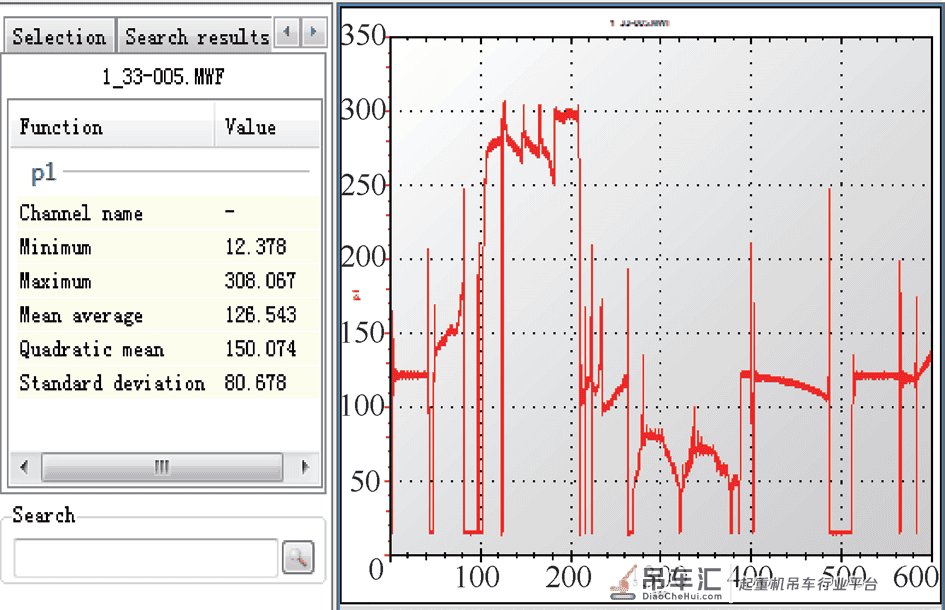Click the Mean average value 126.543
The image size is (945, 610).
click(x=261, y=315)
